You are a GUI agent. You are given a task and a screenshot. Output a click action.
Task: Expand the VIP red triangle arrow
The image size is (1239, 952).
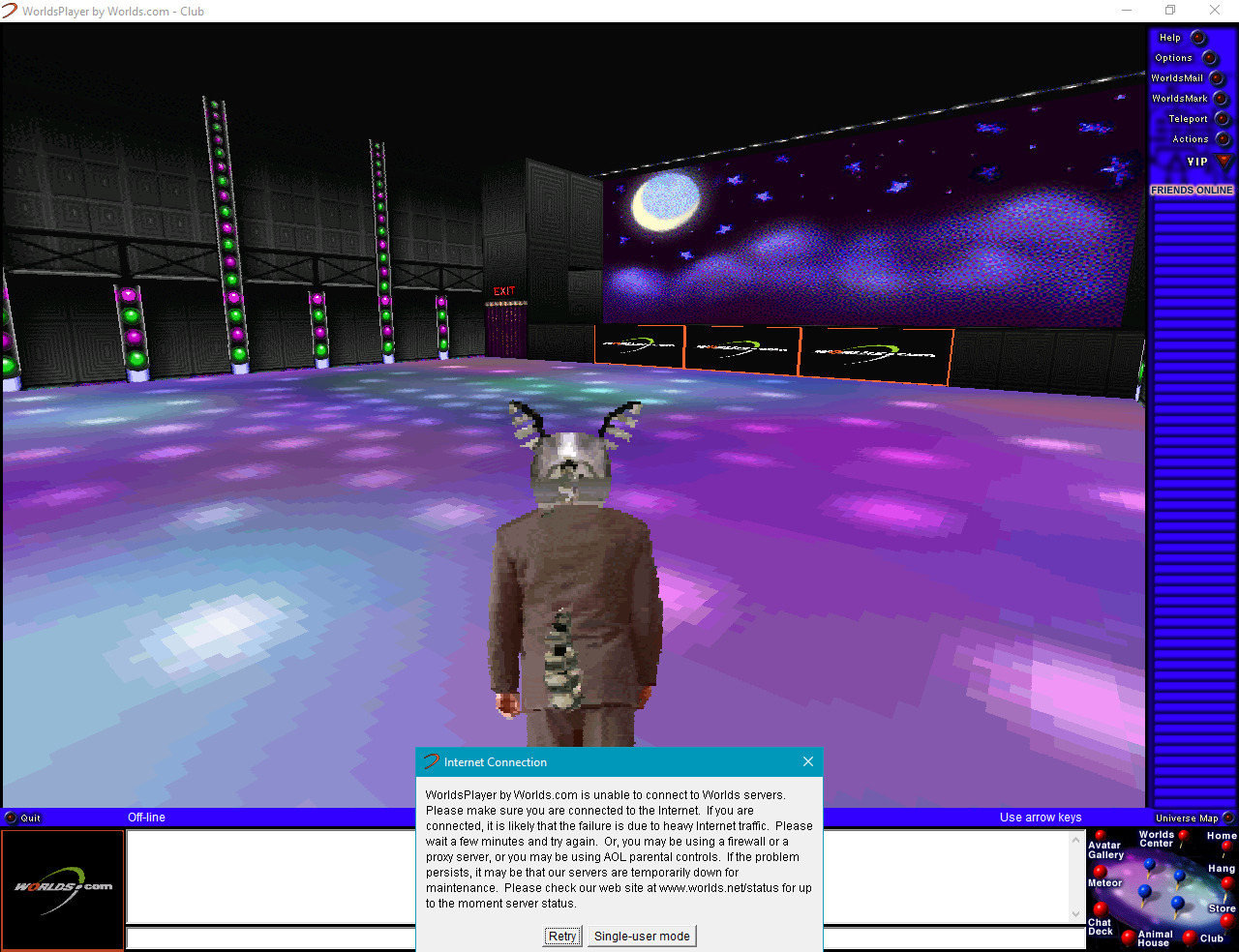1224,161
